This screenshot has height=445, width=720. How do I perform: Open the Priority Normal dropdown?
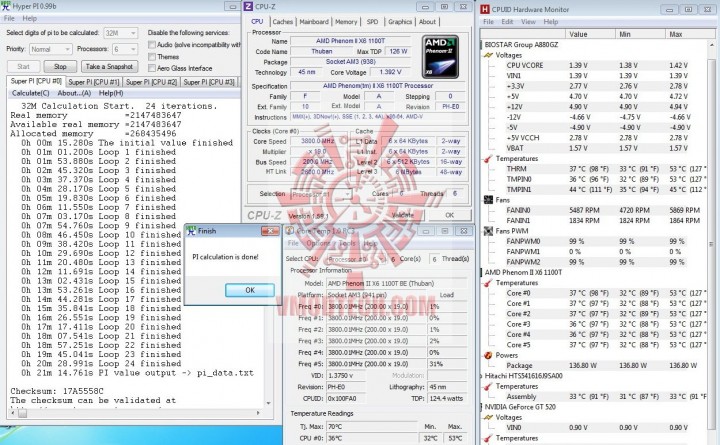click(x=51, y=49)
